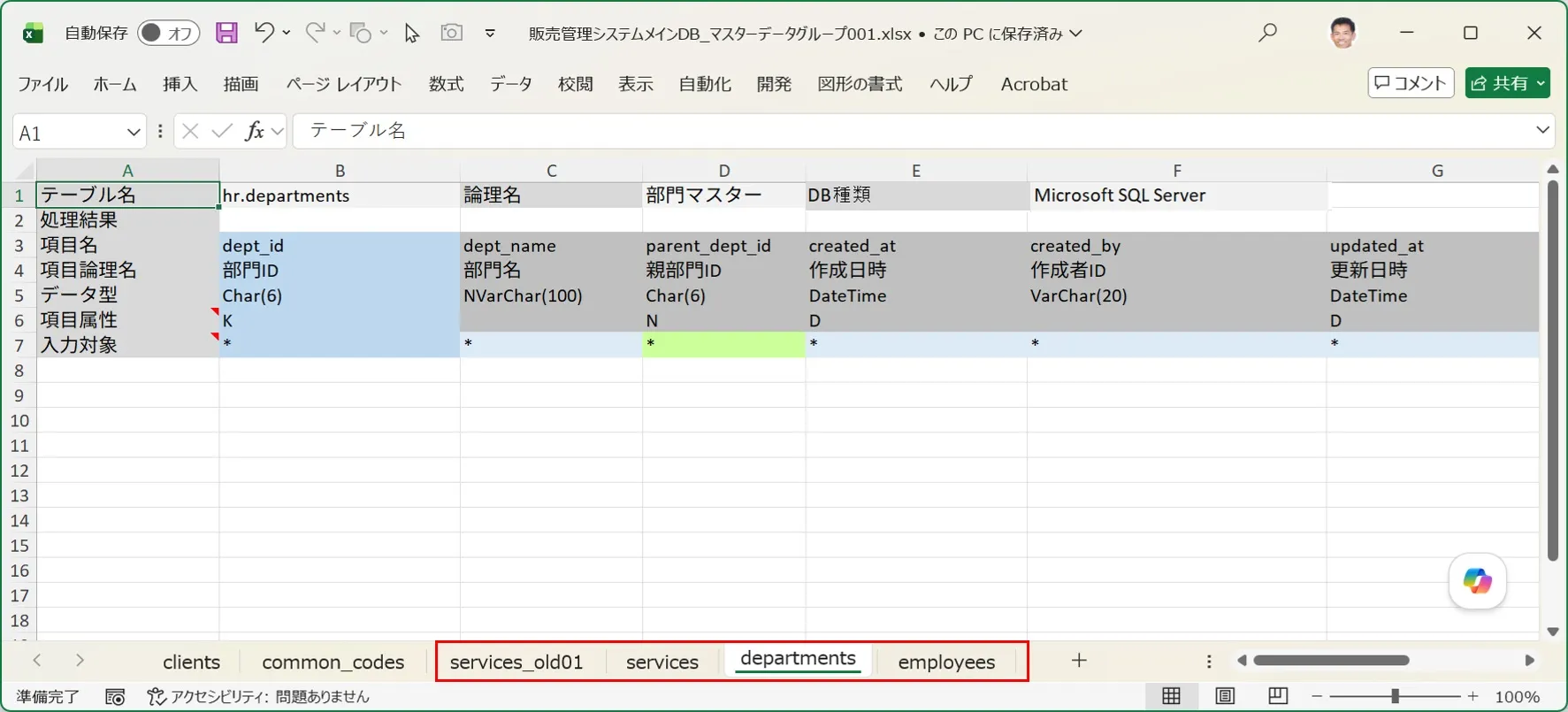The image size is (1568, 712).
Task: Save the workbook with the floppy icon
Action: 226,33
